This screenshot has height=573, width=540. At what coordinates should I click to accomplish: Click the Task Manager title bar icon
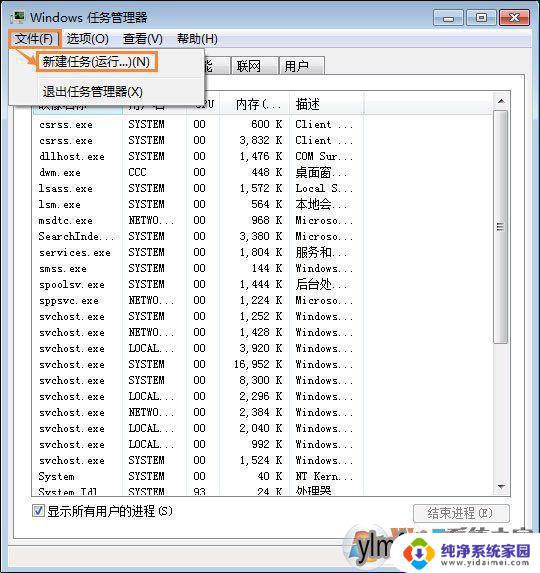(17, 17)
